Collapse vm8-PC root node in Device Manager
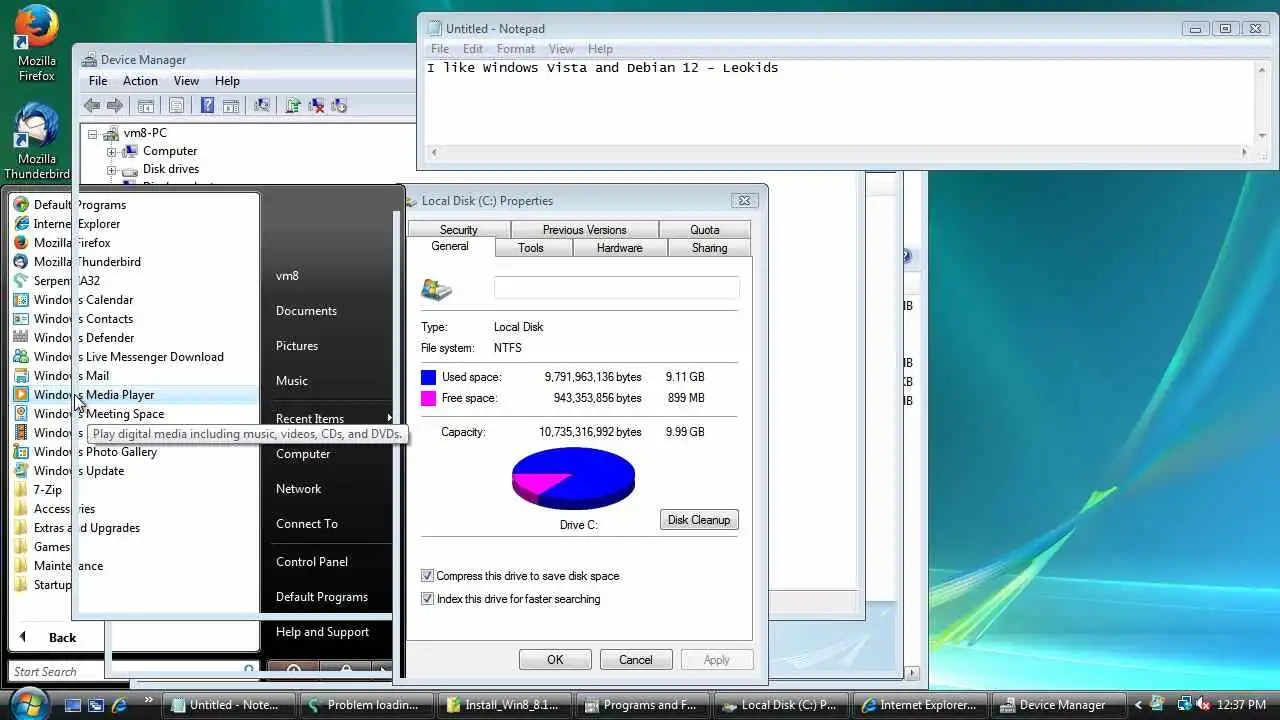This screenshot has height=720, width=1280. pyautogui.click(x=93, y=134)
